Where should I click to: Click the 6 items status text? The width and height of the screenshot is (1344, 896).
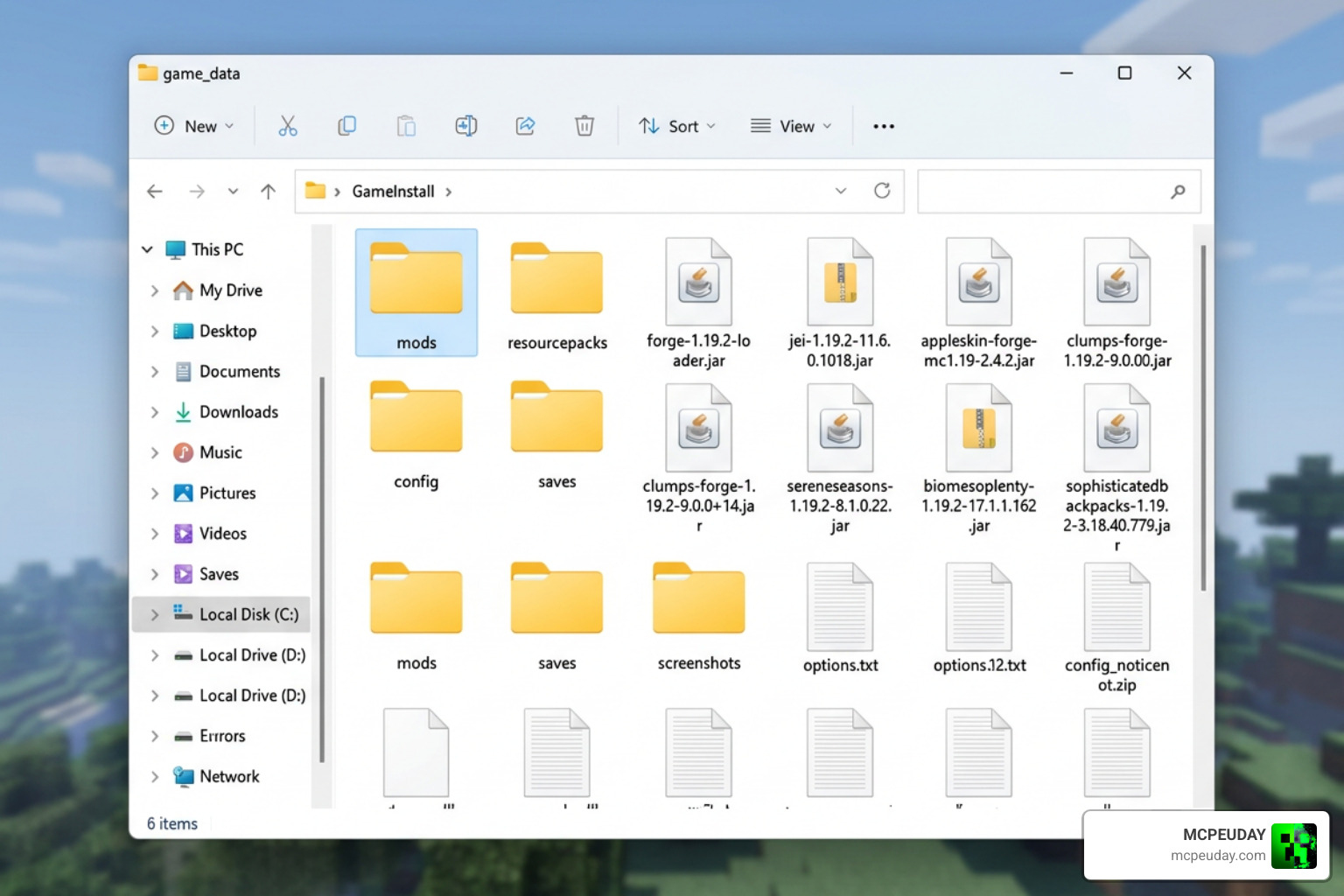172,823
